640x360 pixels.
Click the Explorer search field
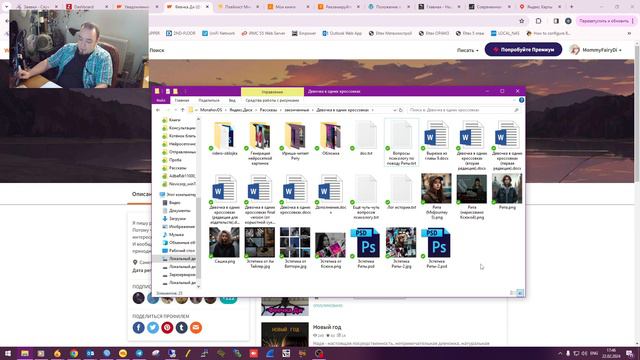[463, 110]
